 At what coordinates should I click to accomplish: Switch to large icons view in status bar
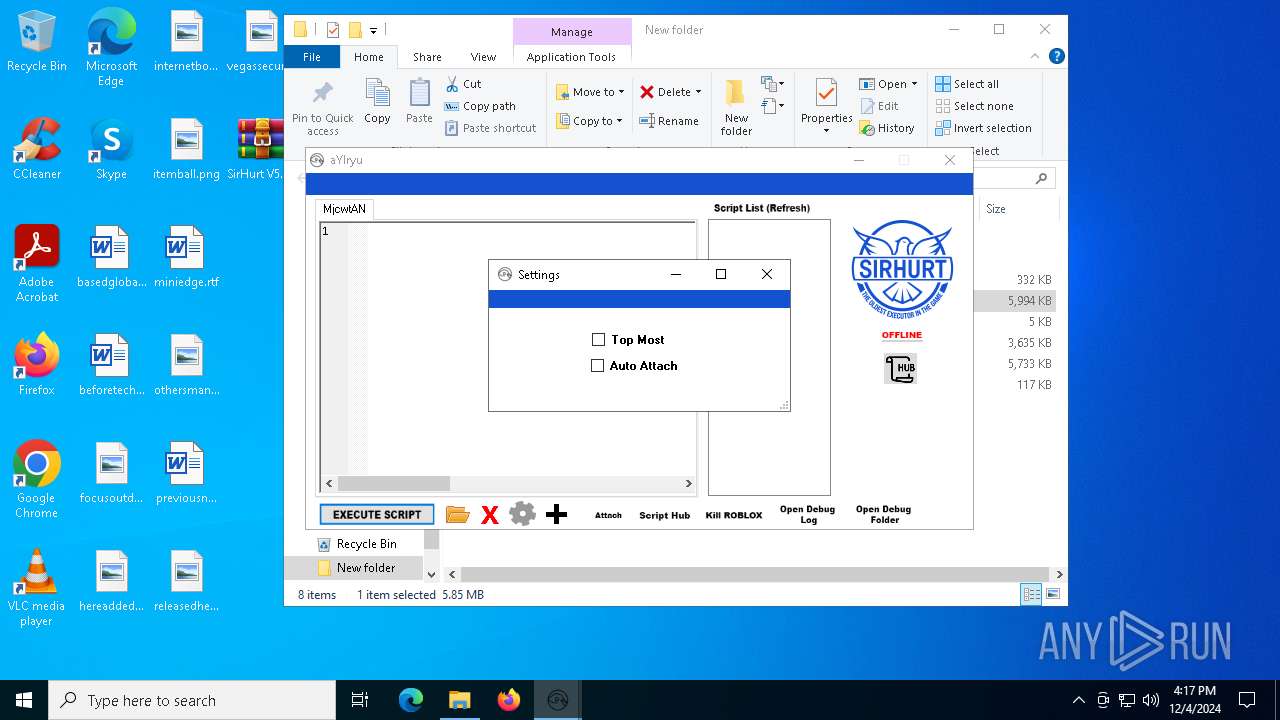pyautogui.click(x=1052, y=595)
